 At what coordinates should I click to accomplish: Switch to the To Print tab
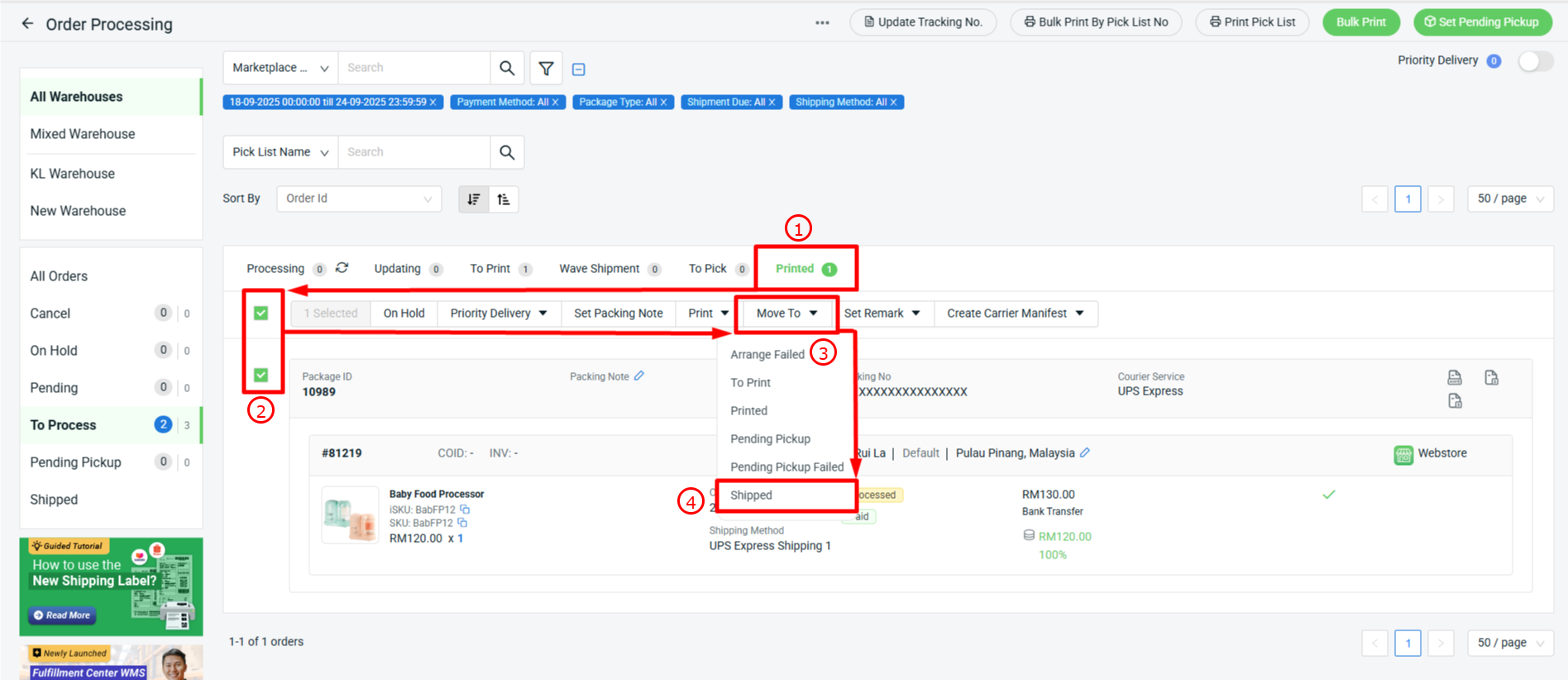pyautogui.click(x=490, y=269)
